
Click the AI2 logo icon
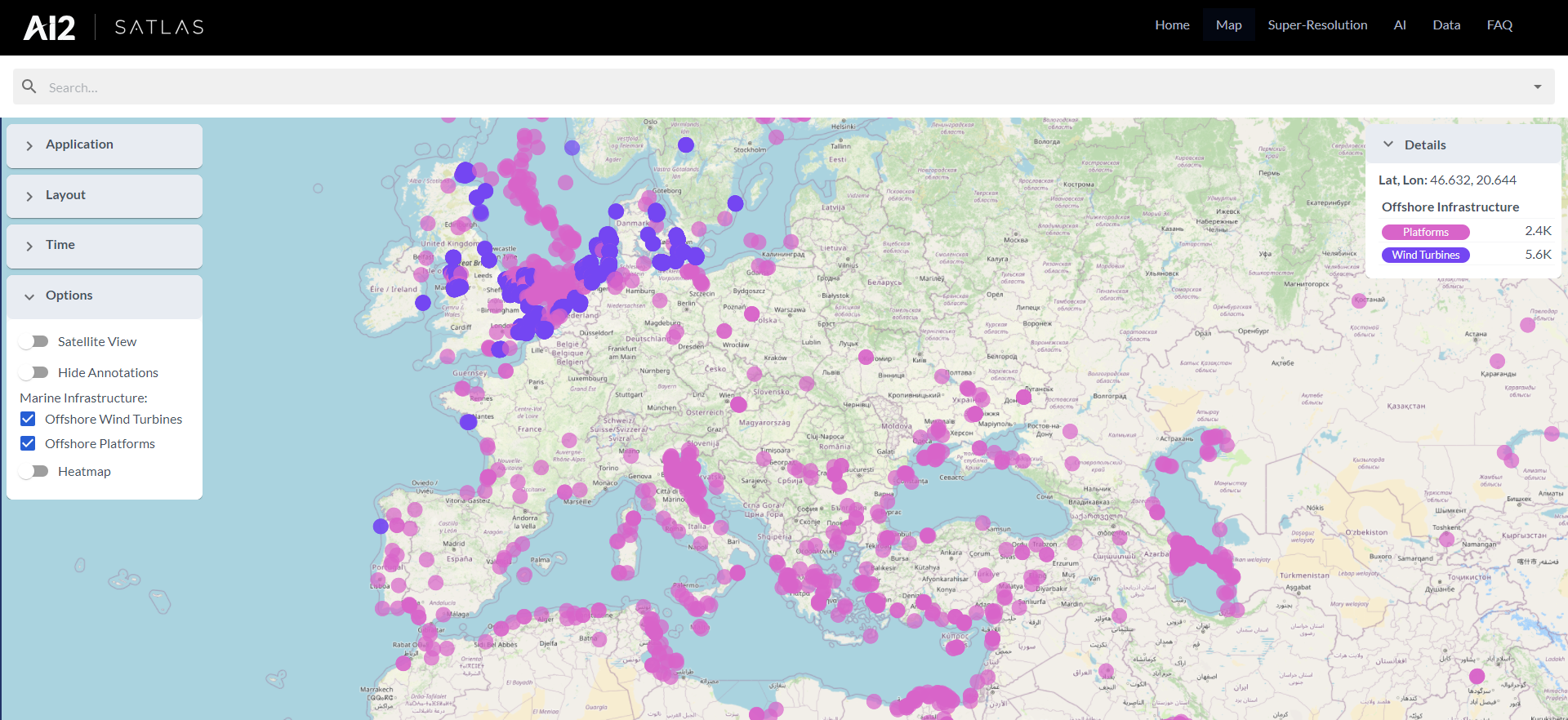[49, 28]
